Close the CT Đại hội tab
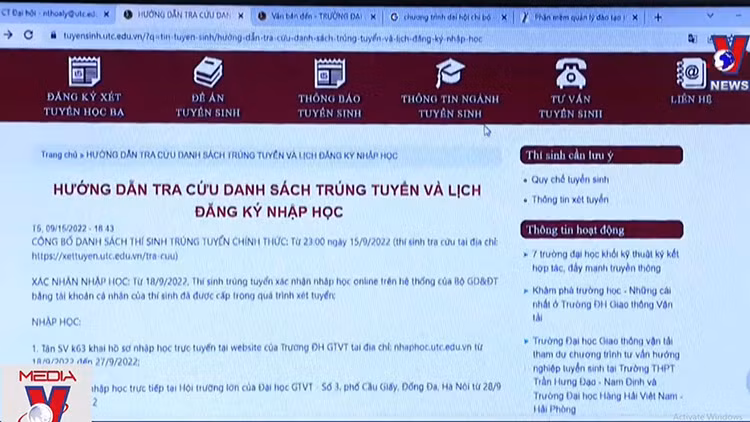The image size is (750, 422). (x=107, y=14)
